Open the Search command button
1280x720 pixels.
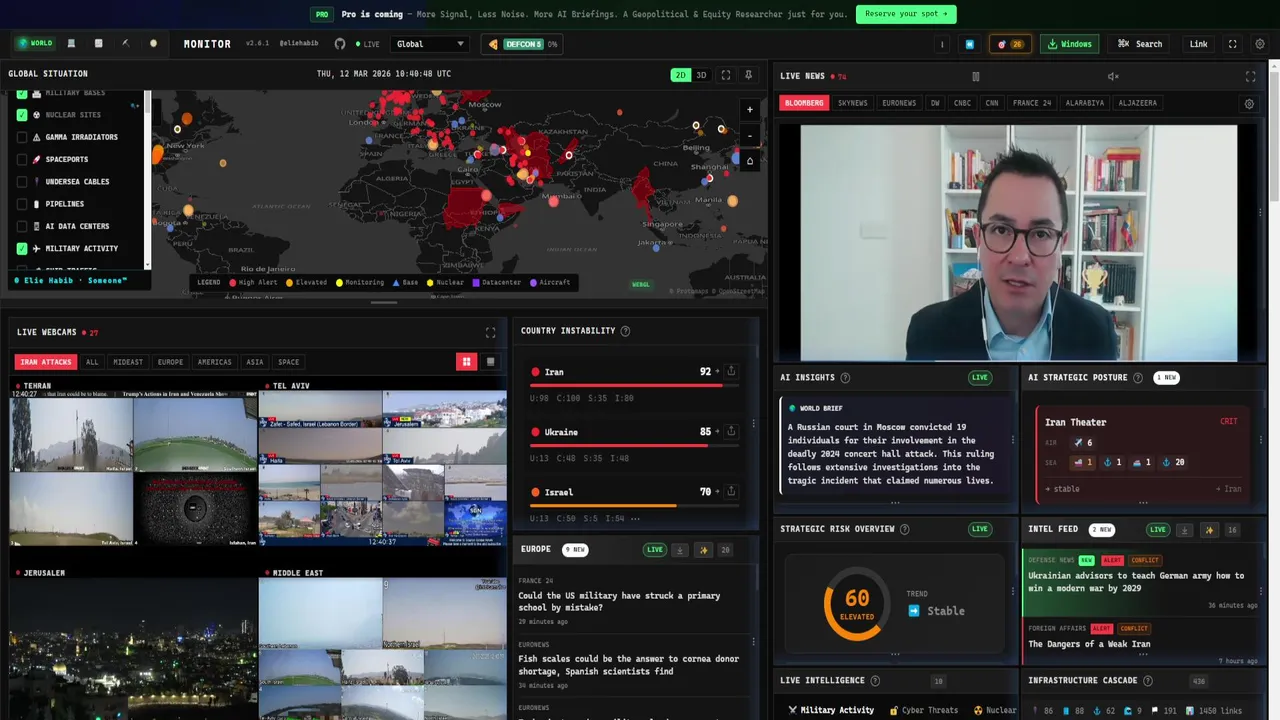[x=1140, y=44]
